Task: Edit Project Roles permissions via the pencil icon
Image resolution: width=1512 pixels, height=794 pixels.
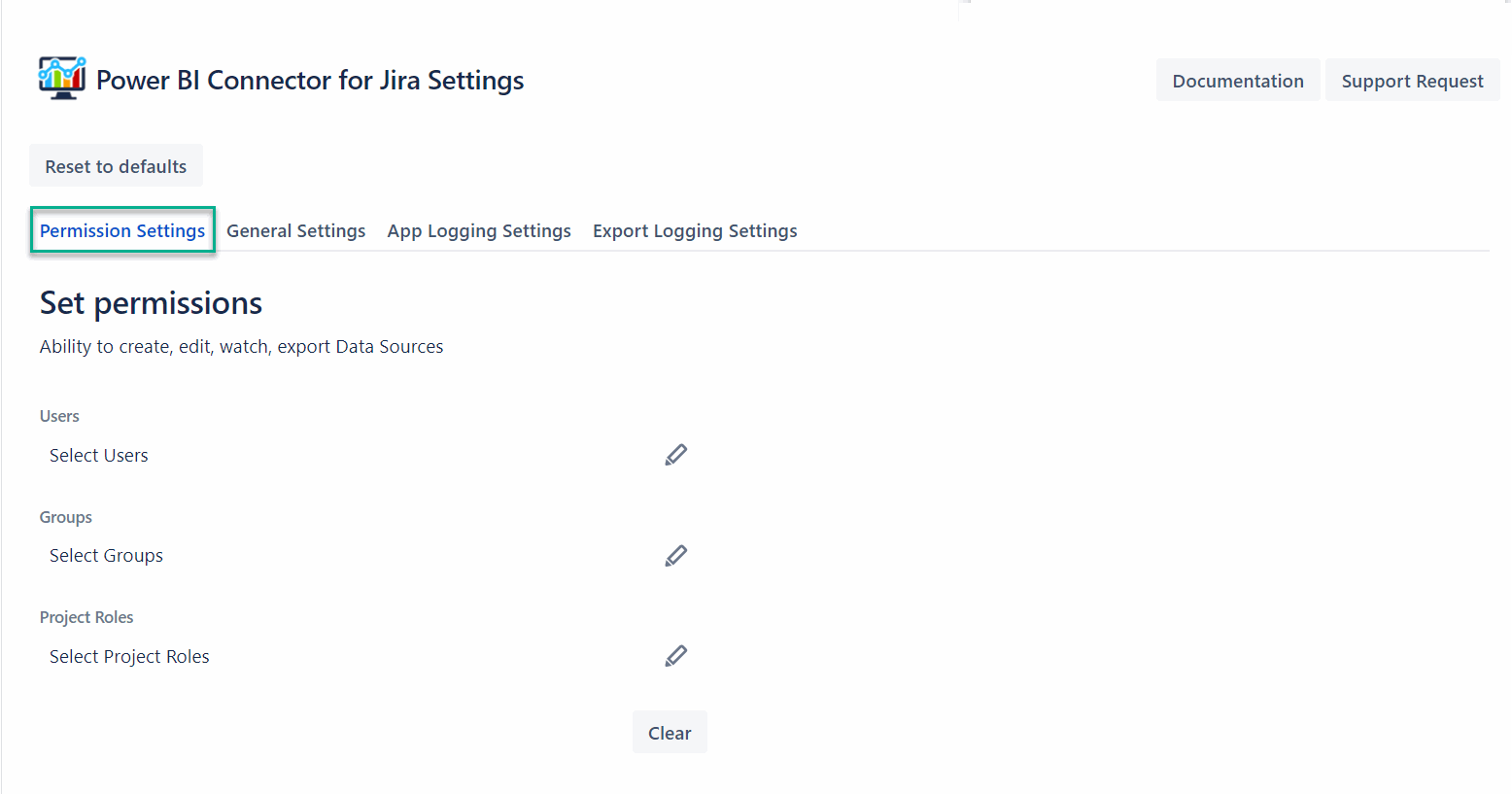Action: coord(676,655)
